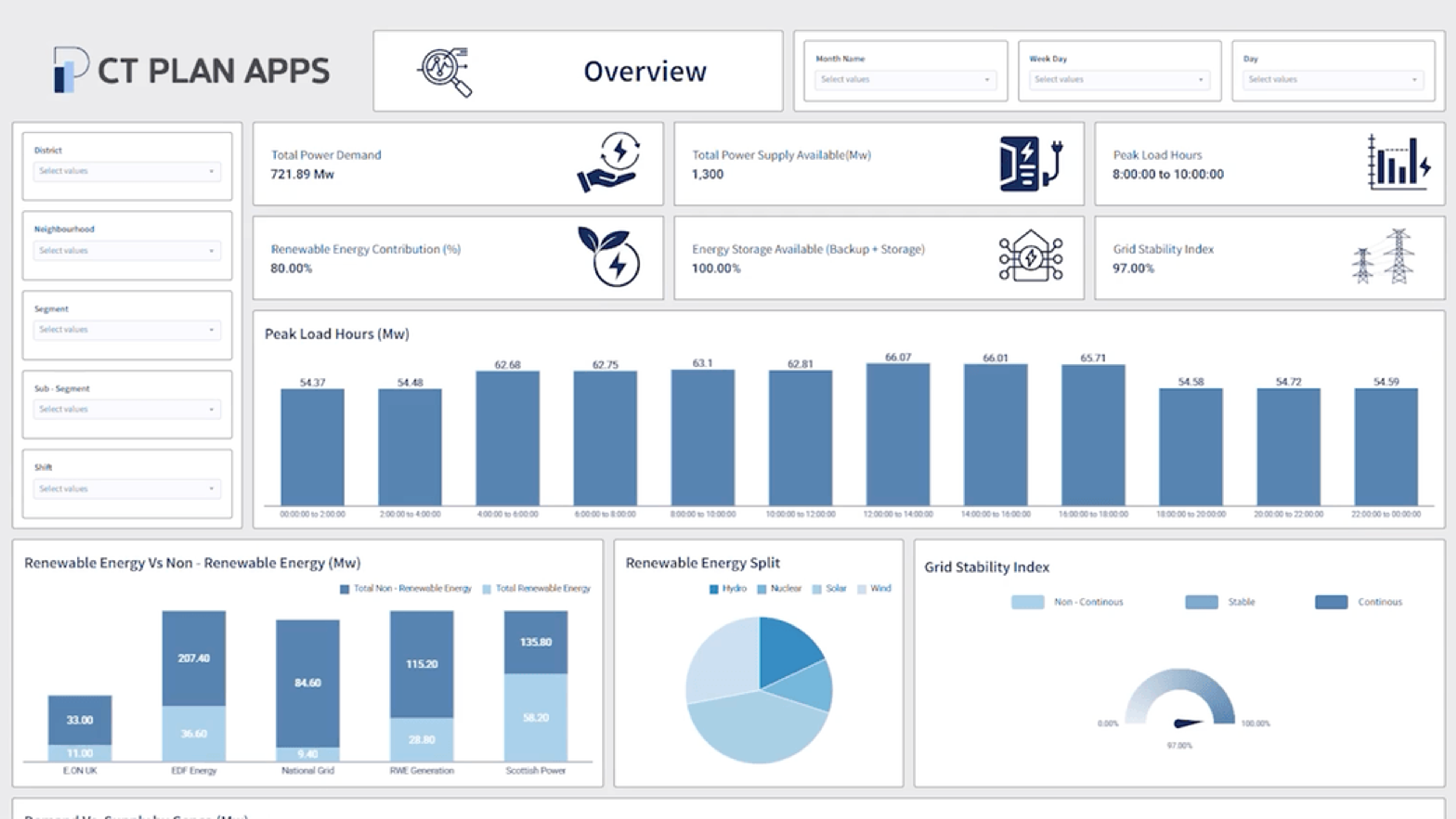This screenshot has height=819, width=1456.
Task: Click the 66.07 bar value label
Action: tap(898, 357)
